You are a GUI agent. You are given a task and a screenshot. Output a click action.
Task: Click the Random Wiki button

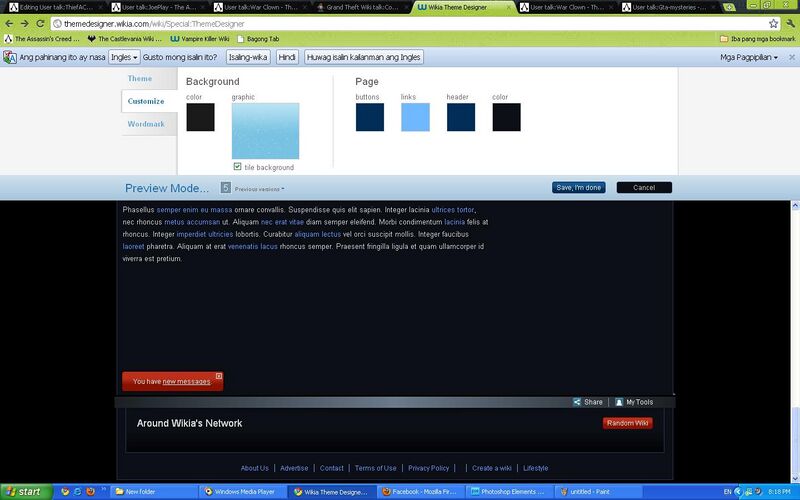tap(628, 423)
